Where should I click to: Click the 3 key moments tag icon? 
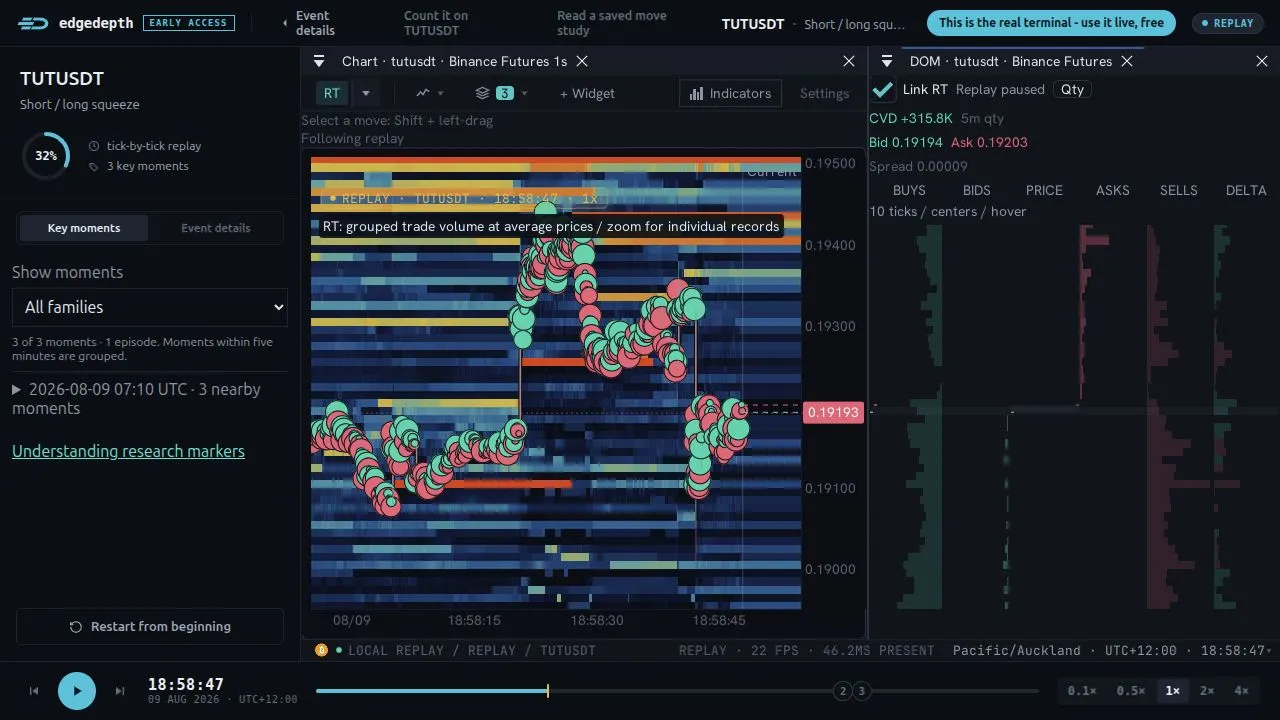(94, 167)
